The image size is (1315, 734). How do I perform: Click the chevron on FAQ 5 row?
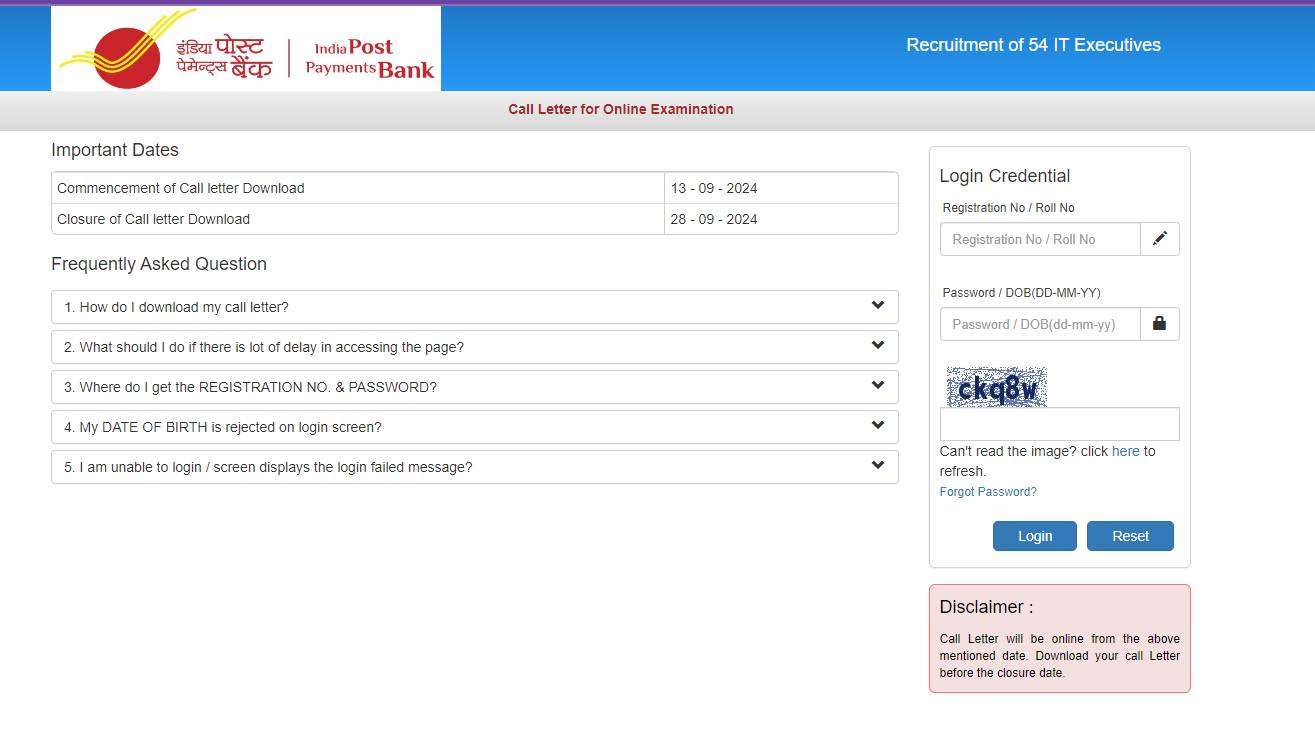[x=878, y=465]
